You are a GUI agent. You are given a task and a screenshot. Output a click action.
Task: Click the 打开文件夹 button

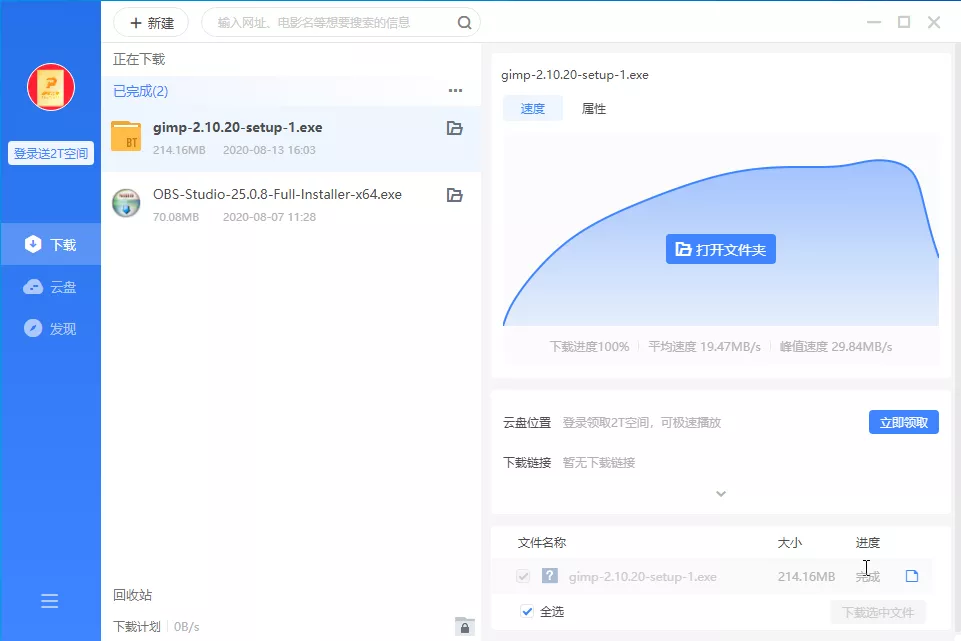pos(720,249)
